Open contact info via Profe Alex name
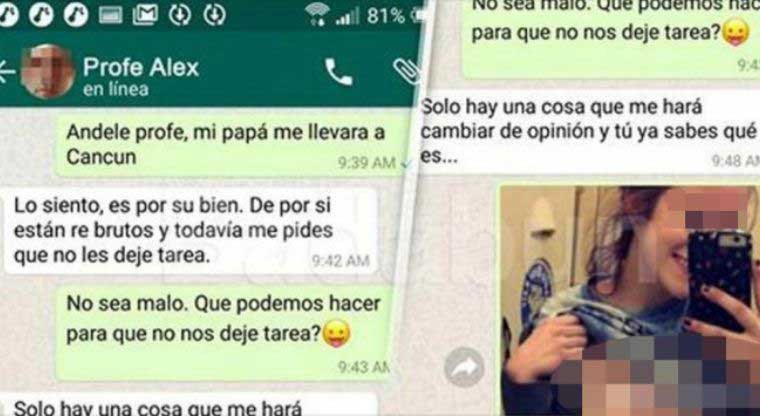Screen dimensions: 760x416 pos(141,66)
